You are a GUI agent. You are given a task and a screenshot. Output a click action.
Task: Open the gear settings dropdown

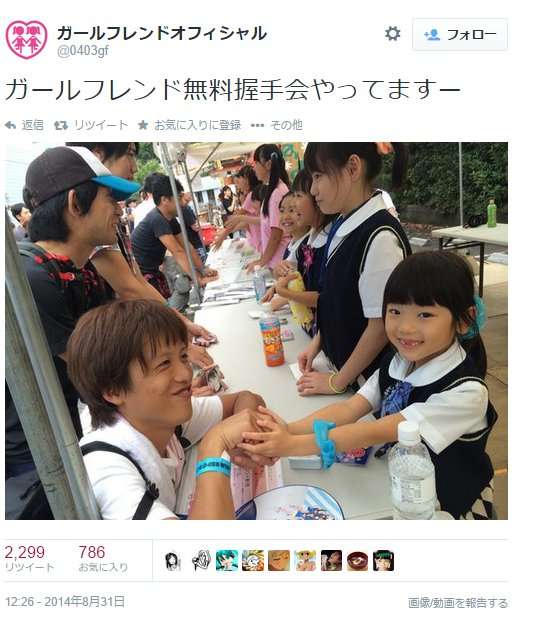[392, 34]
